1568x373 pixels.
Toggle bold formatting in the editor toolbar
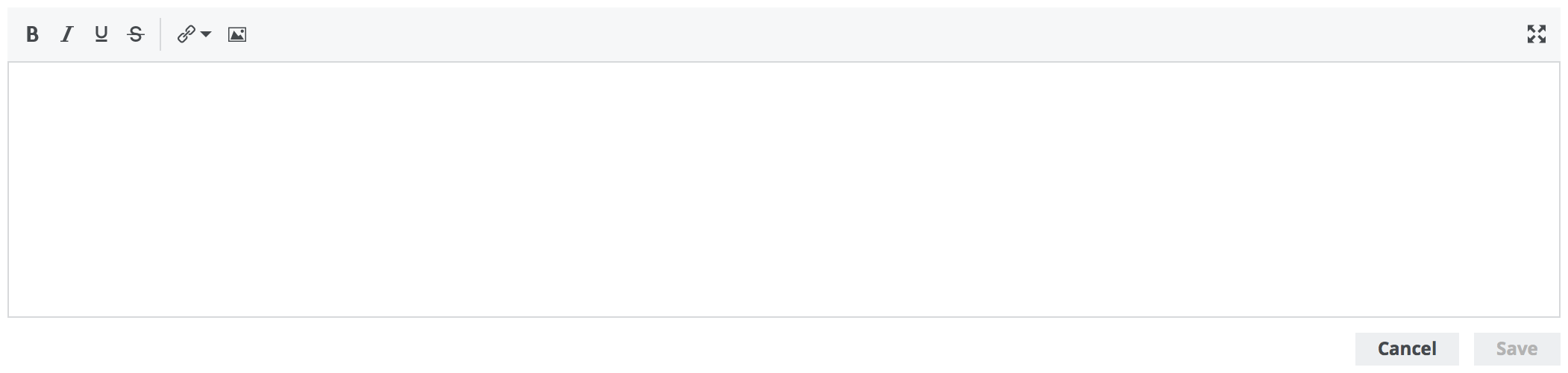point(32,34)
